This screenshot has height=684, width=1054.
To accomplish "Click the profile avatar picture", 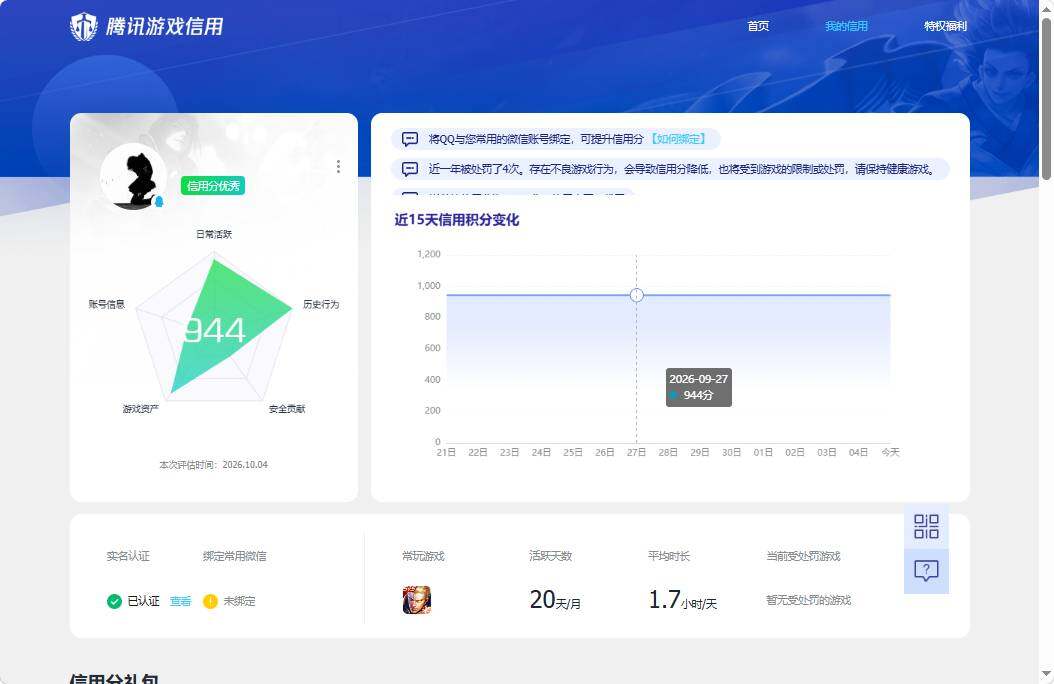I will (x=133, y=176).
